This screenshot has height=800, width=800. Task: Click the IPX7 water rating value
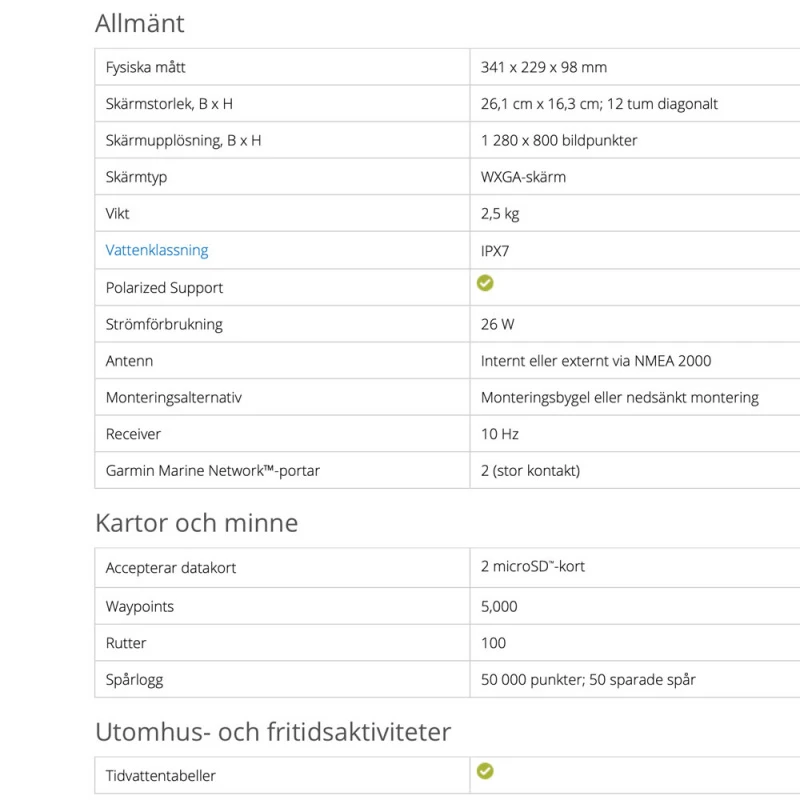pyautogui.click(x=495, y=251)
